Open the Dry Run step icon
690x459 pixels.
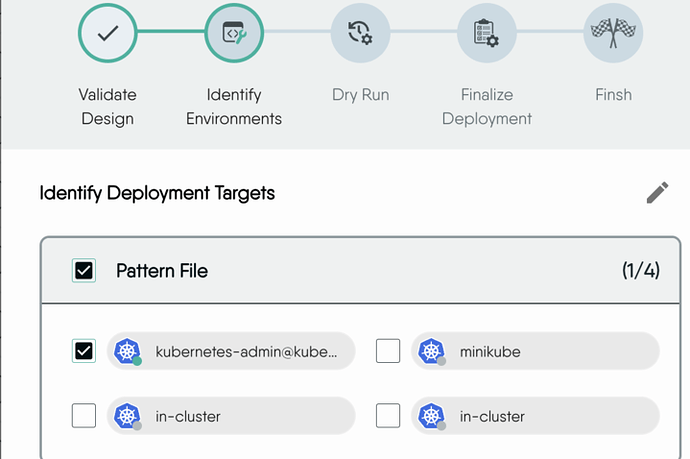click(360, 33)
